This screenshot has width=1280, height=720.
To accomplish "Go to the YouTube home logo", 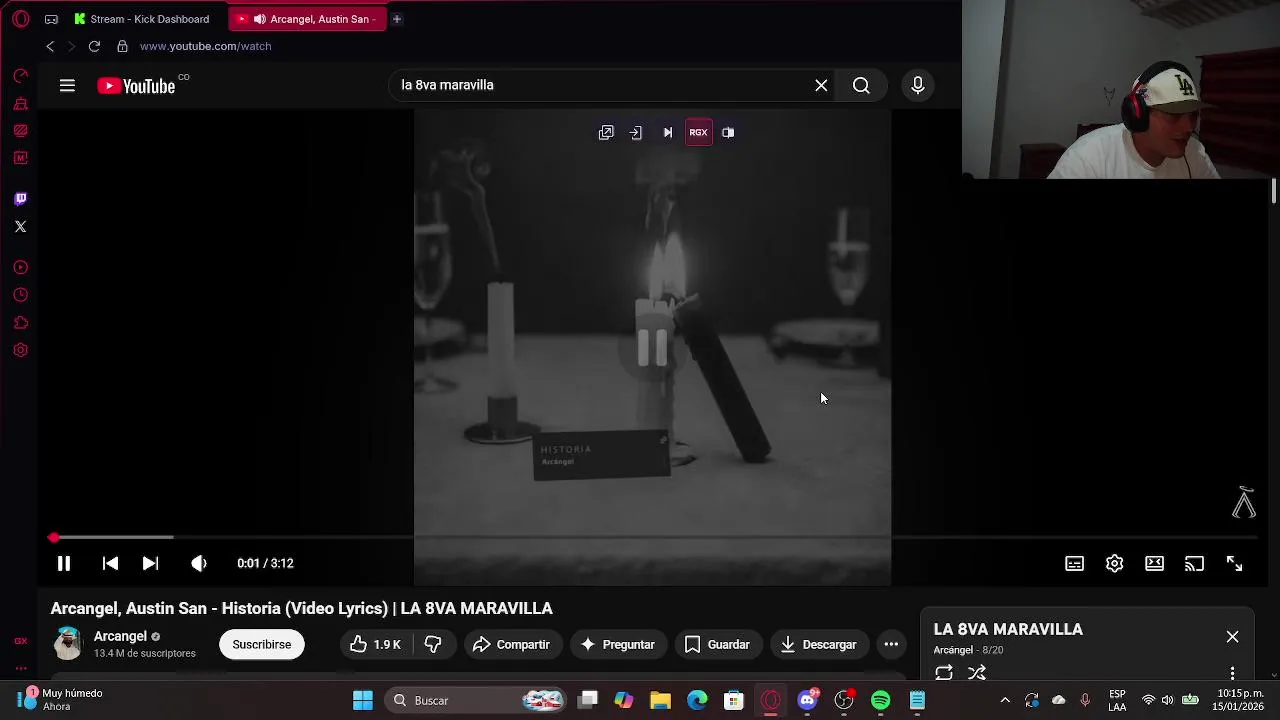I will (137, 86).
